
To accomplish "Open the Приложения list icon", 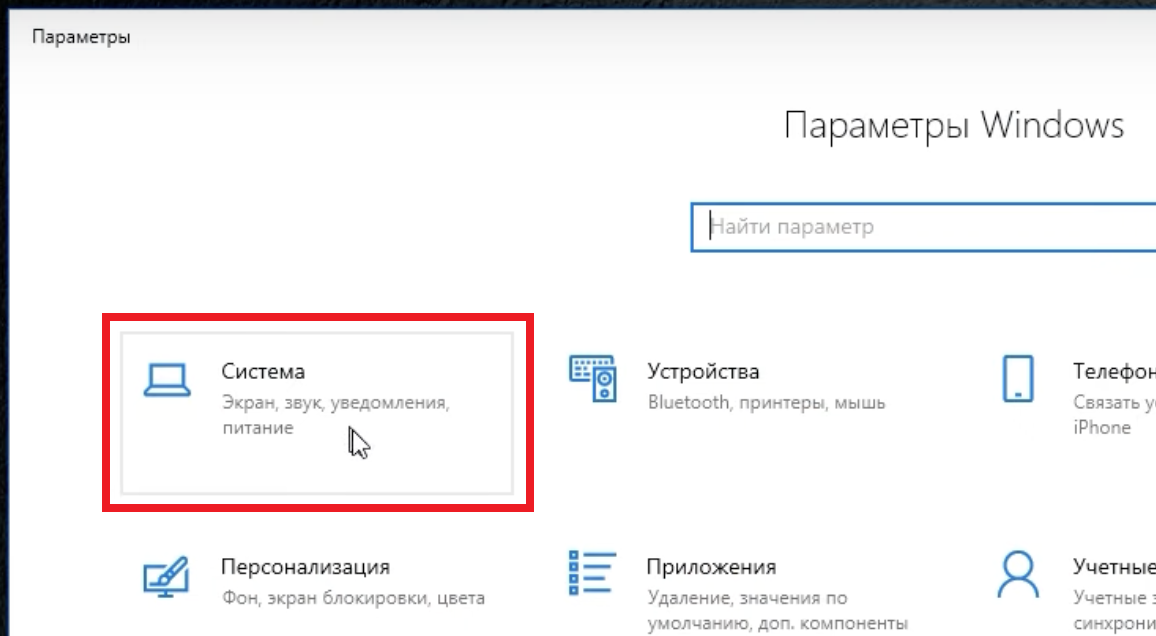I will coord(592,573).
